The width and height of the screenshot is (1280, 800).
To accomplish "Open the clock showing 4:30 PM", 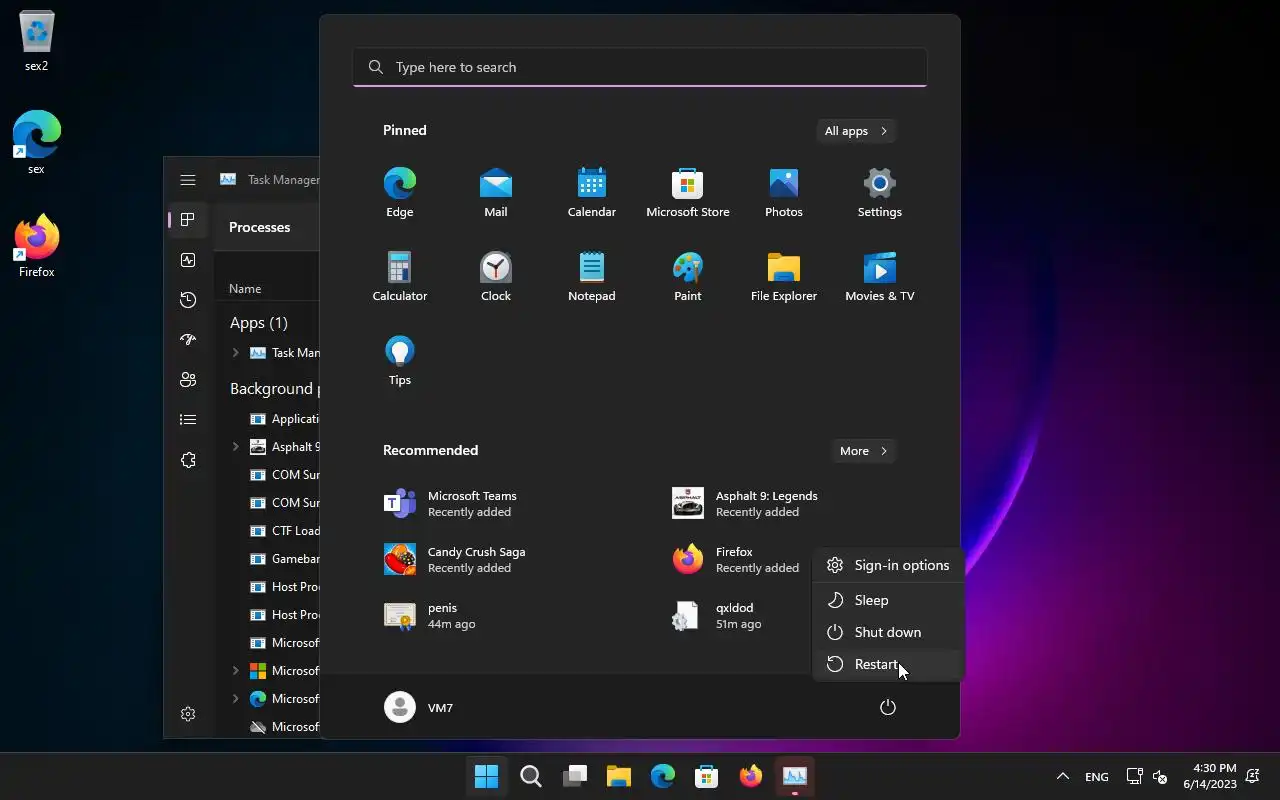I will coord(1210,776).
